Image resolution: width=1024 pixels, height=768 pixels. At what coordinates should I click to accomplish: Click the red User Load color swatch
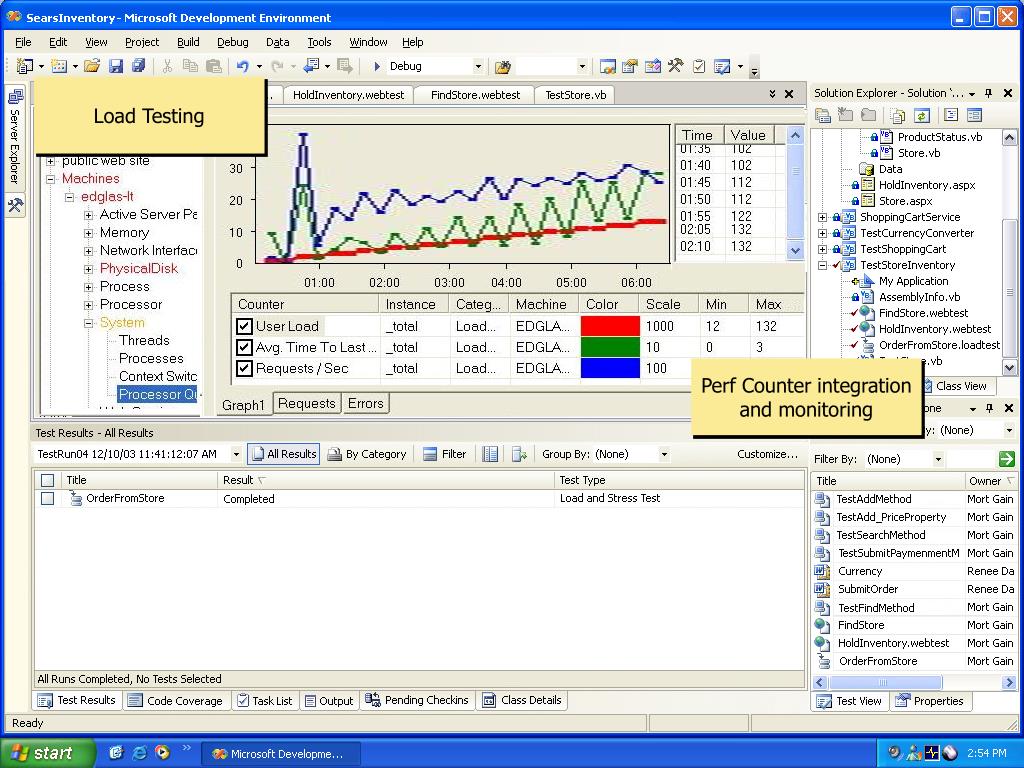point(610,326)
